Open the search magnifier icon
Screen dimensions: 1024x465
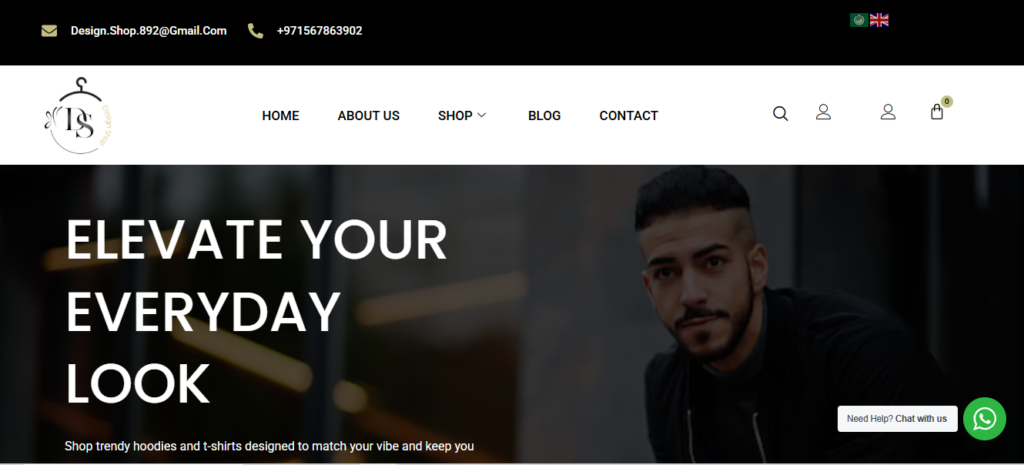point(780,114)
